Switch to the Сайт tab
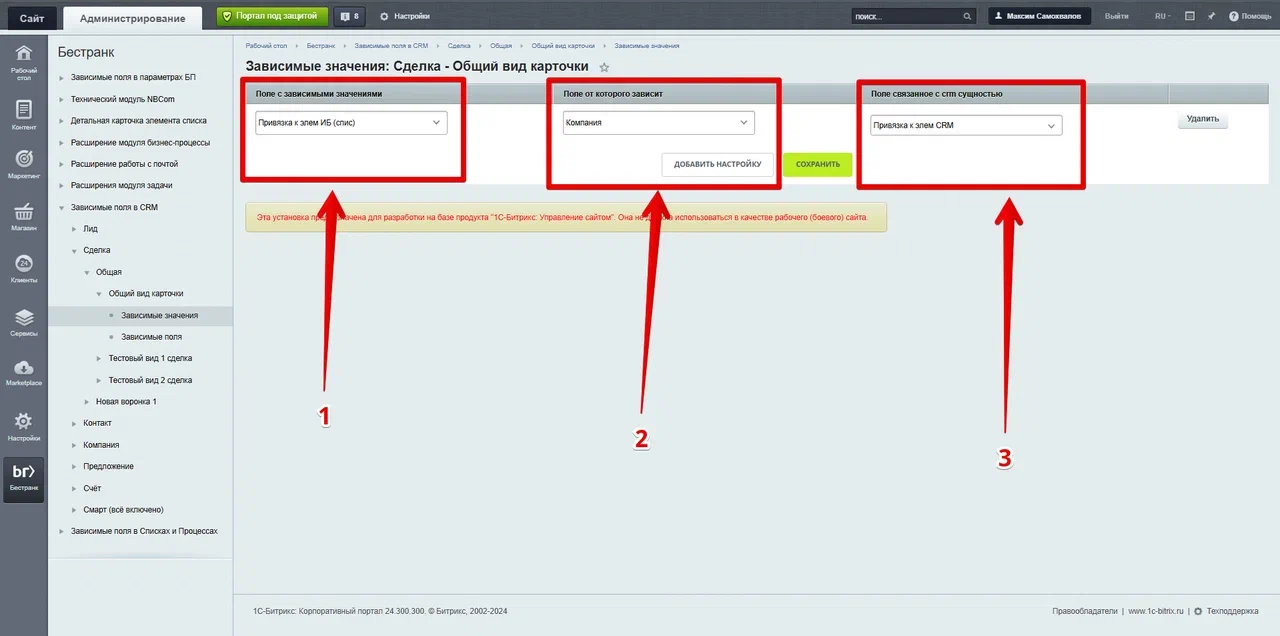1280x636 pixels. (30, 18)
